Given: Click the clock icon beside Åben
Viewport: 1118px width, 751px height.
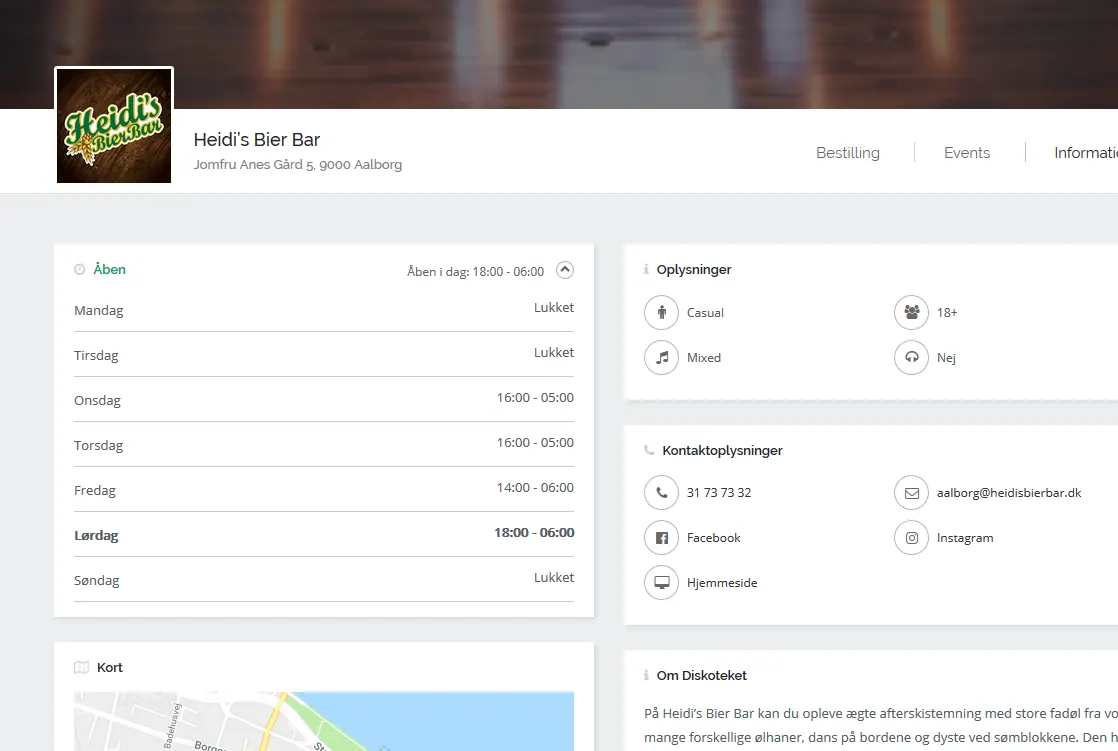Looking at the screenshot, I should coord(80,270).
